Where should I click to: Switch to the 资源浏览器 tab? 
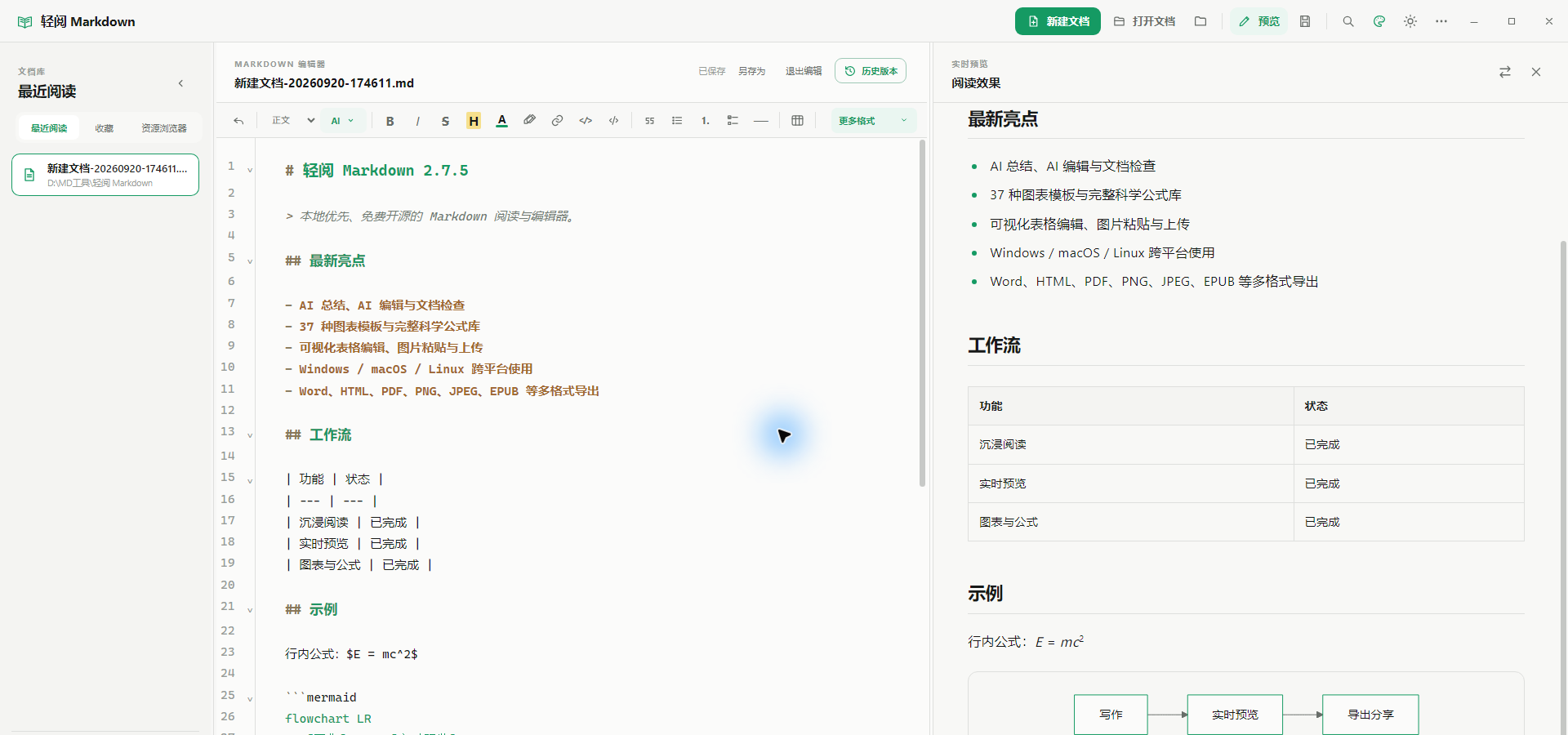[x=163, y=128]
